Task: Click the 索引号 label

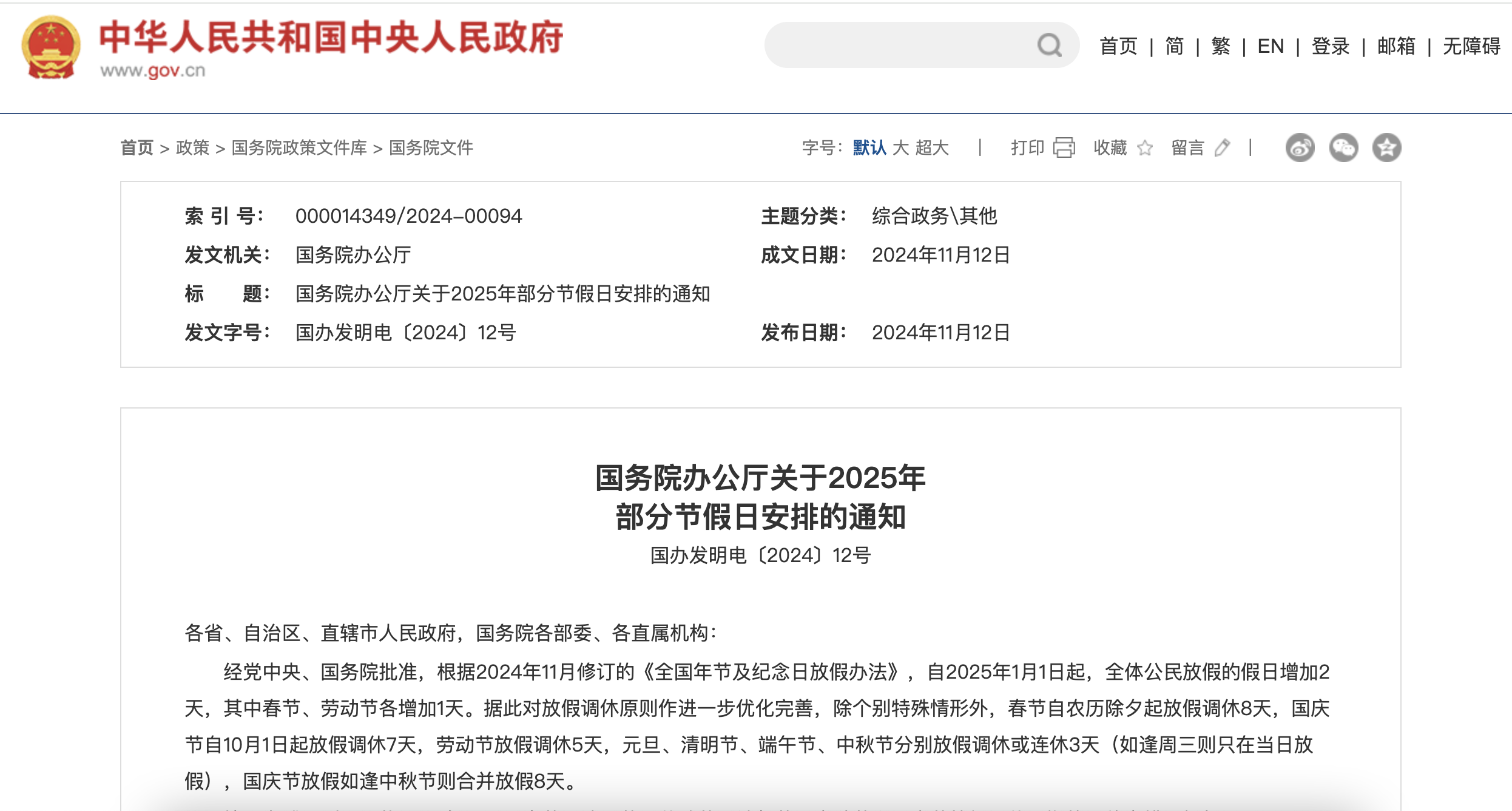Action: [224, 216]
